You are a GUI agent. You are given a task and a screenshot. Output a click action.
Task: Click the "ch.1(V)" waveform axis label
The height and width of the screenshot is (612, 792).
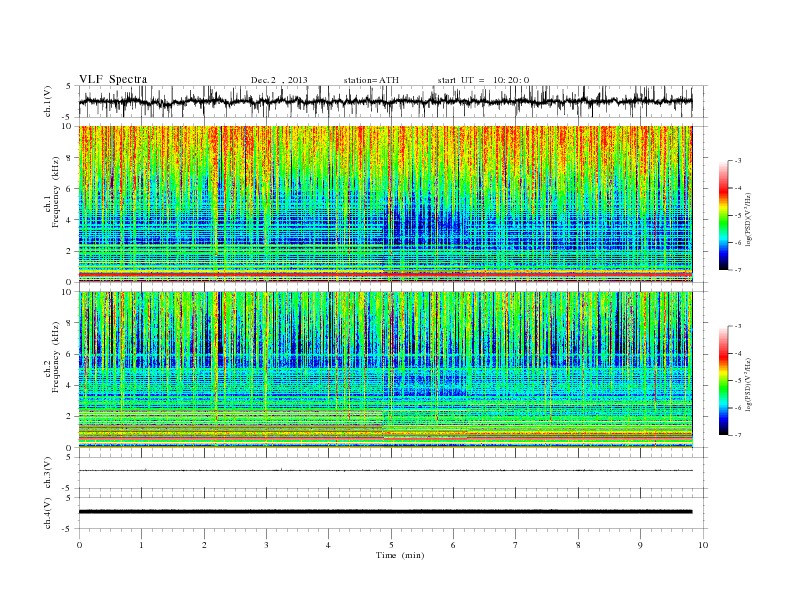point(48,101)
